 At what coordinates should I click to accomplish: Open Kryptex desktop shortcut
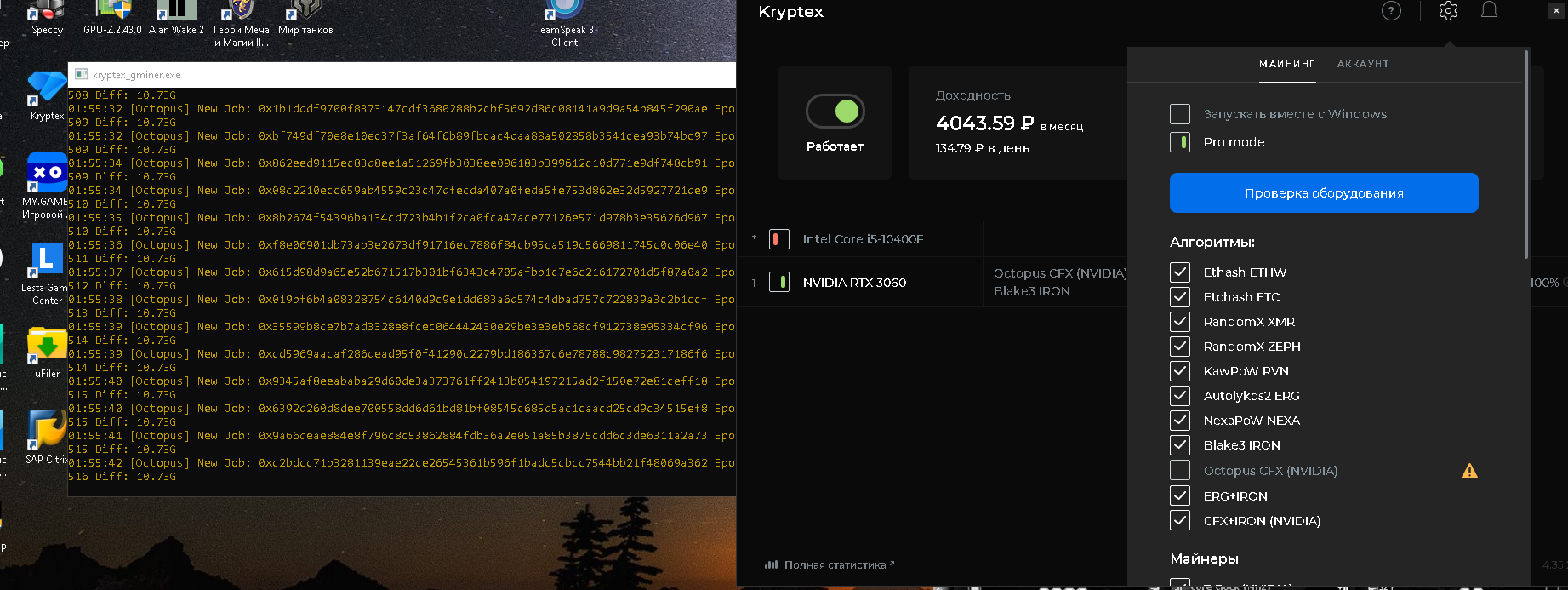point(47,95)
